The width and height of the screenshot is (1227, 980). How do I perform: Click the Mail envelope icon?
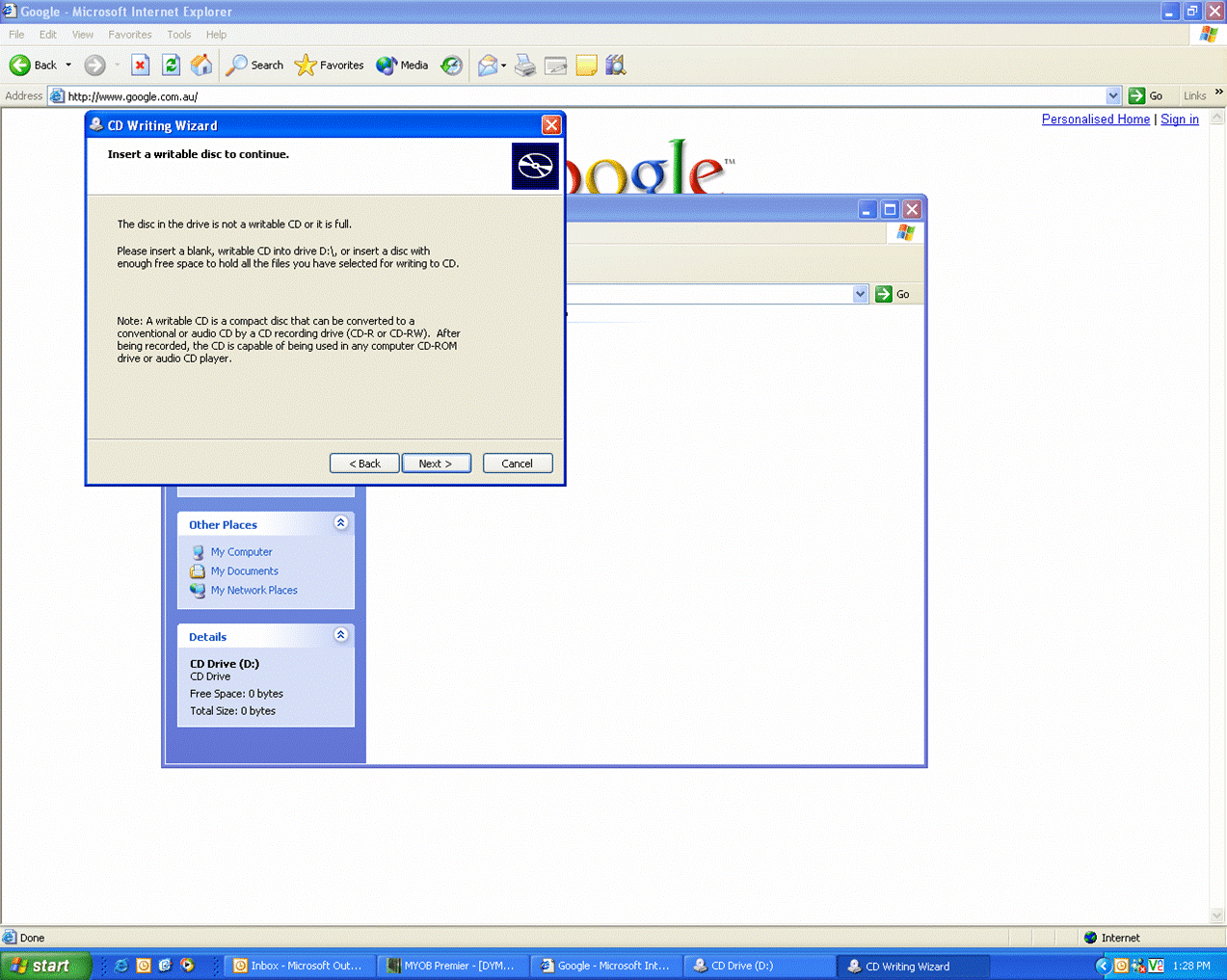click(x=488, y=66)
